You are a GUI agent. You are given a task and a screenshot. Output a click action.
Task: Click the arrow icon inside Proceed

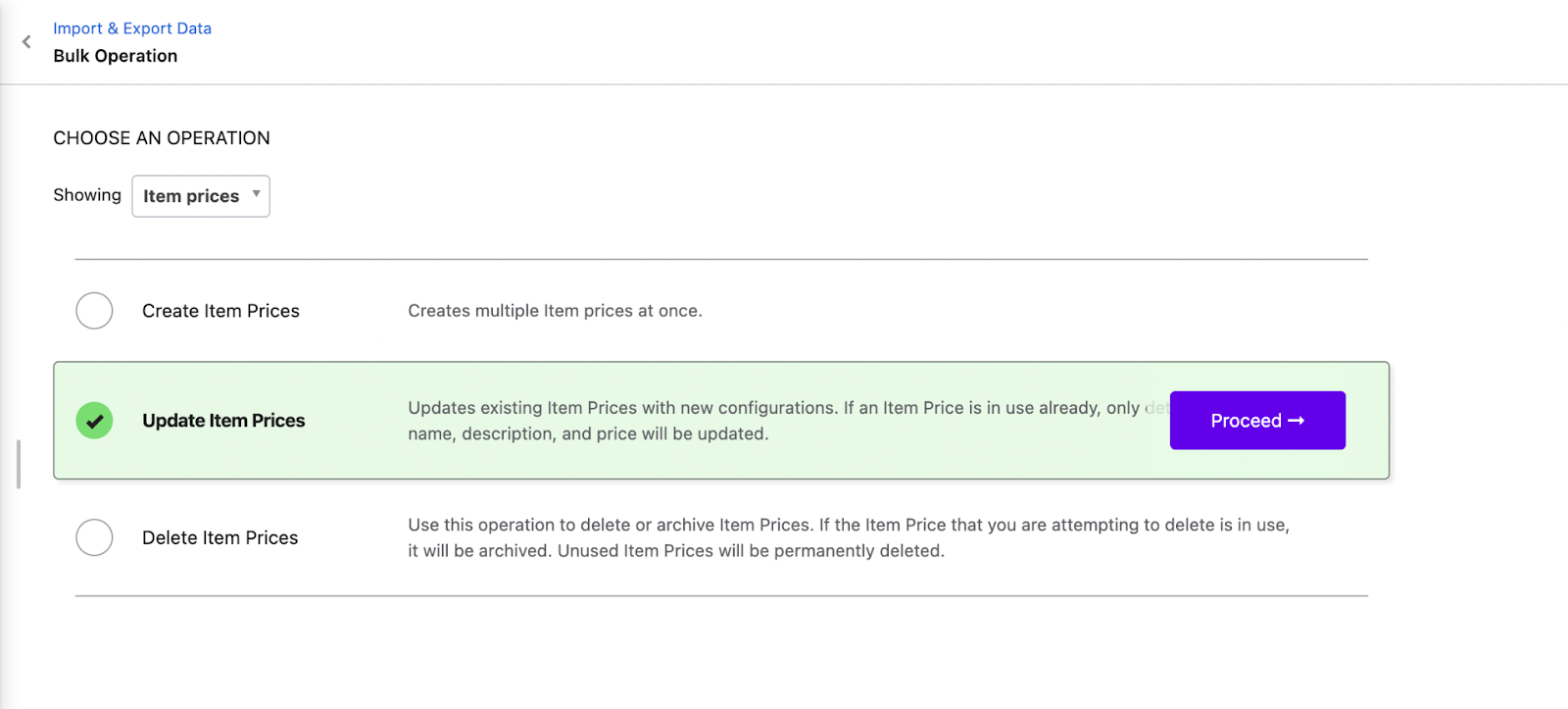pos(1297,421)
